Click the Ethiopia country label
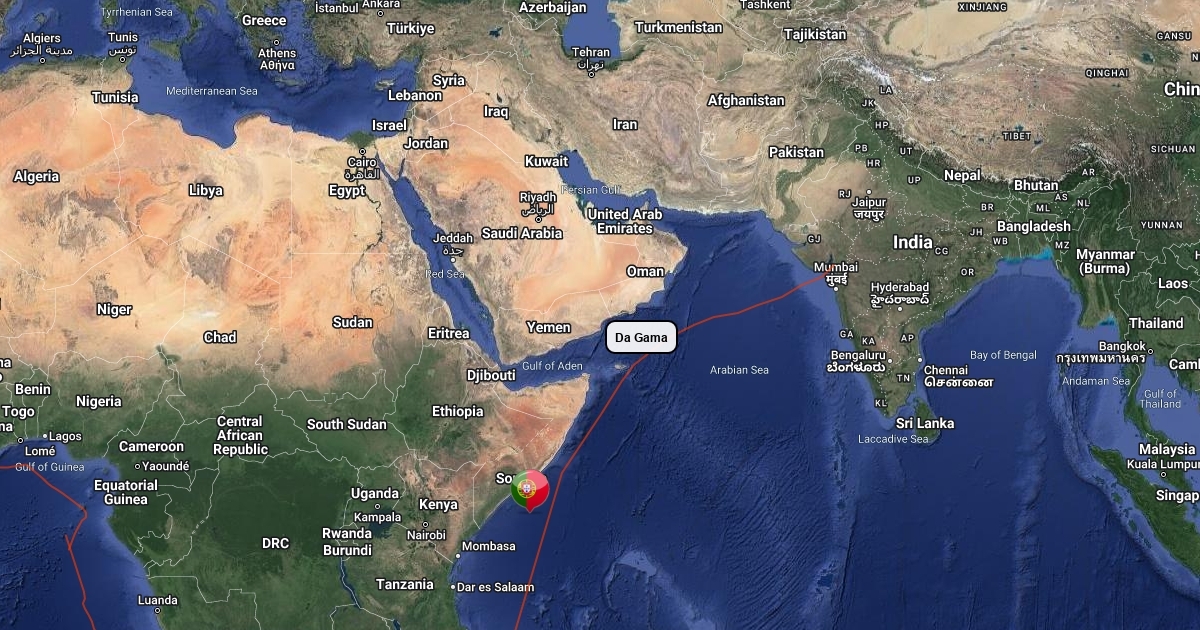1200x630 pixels. tap(457, 411)
